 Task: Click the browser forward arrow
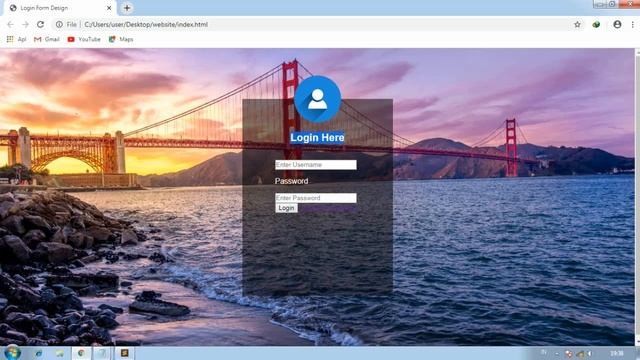click(25, 24)
